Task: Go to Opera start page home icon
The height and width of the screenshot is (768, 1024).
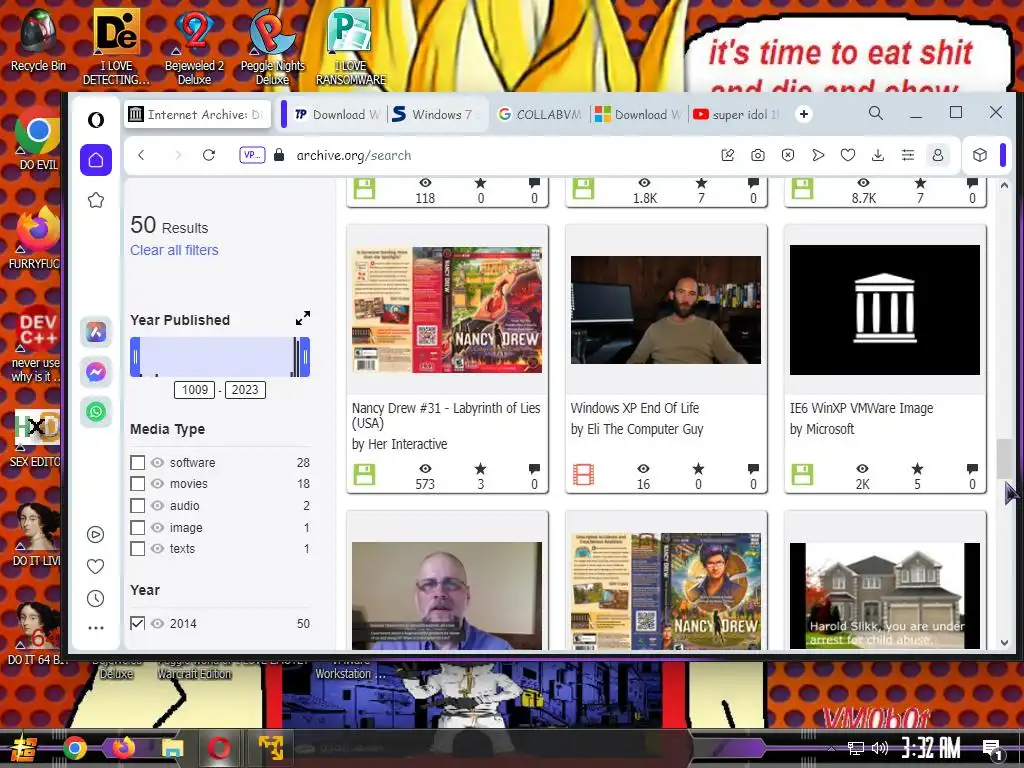Action: [96, 160]
